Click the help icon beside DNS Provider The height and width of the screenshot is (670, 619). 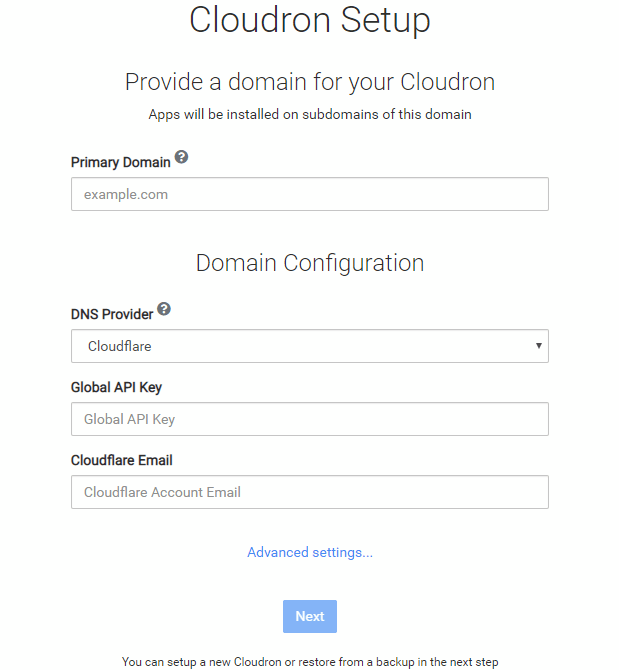[x=164, y=309]
